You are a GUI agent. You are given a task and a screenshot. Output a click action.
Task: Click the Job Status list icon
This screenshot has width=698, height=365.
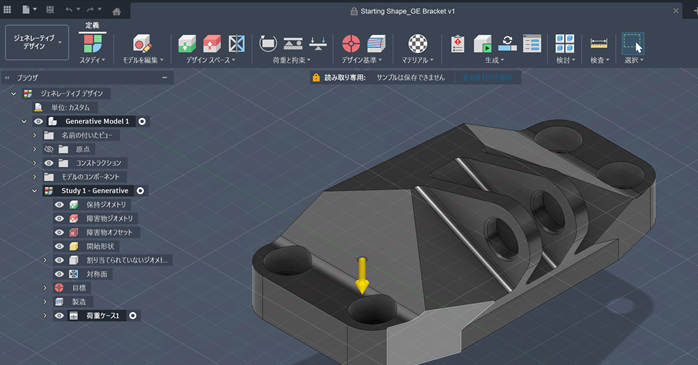tap(532, 44)
